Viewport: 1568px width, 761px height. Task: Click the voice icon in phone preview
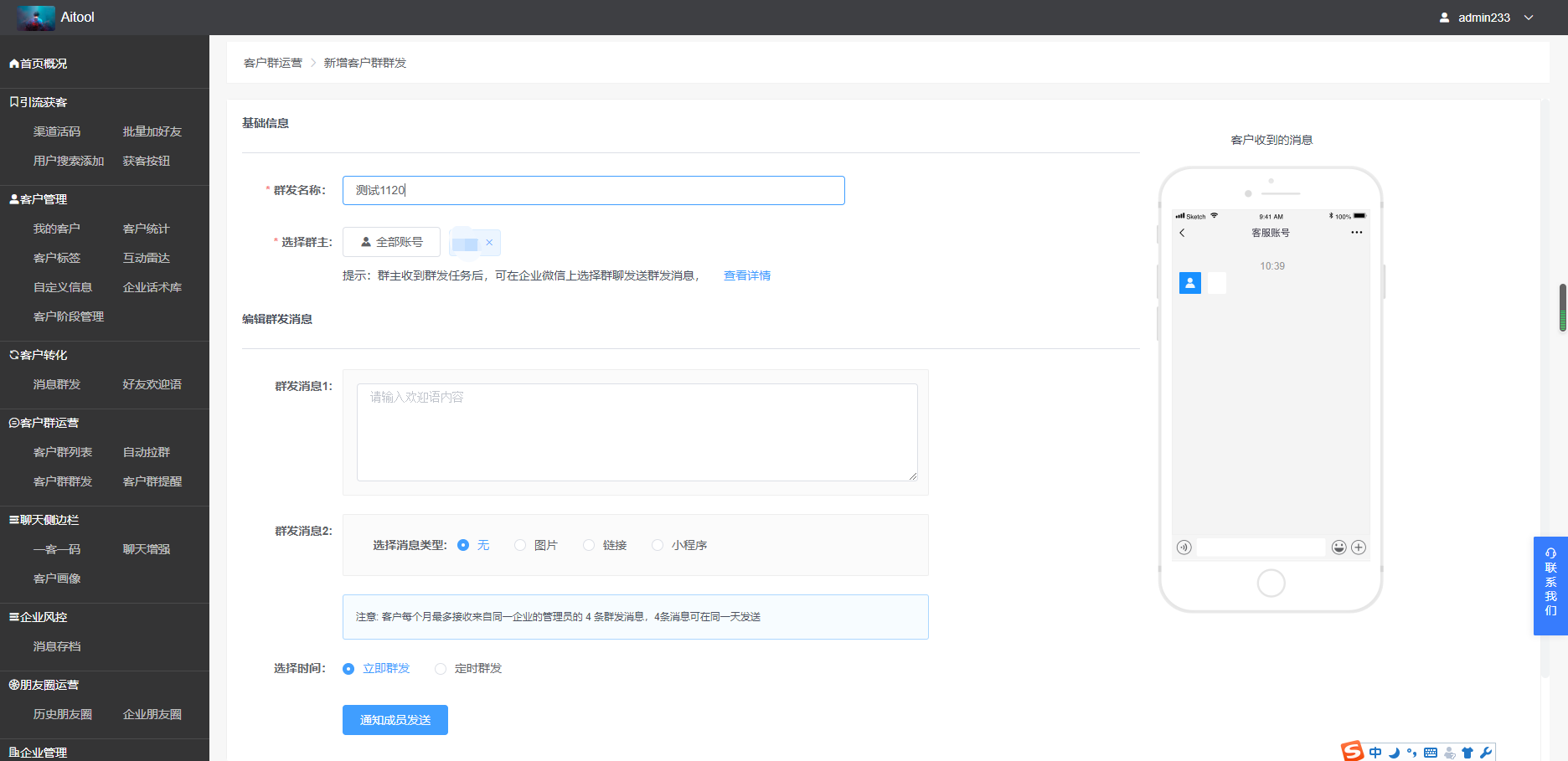point(1184,548)
